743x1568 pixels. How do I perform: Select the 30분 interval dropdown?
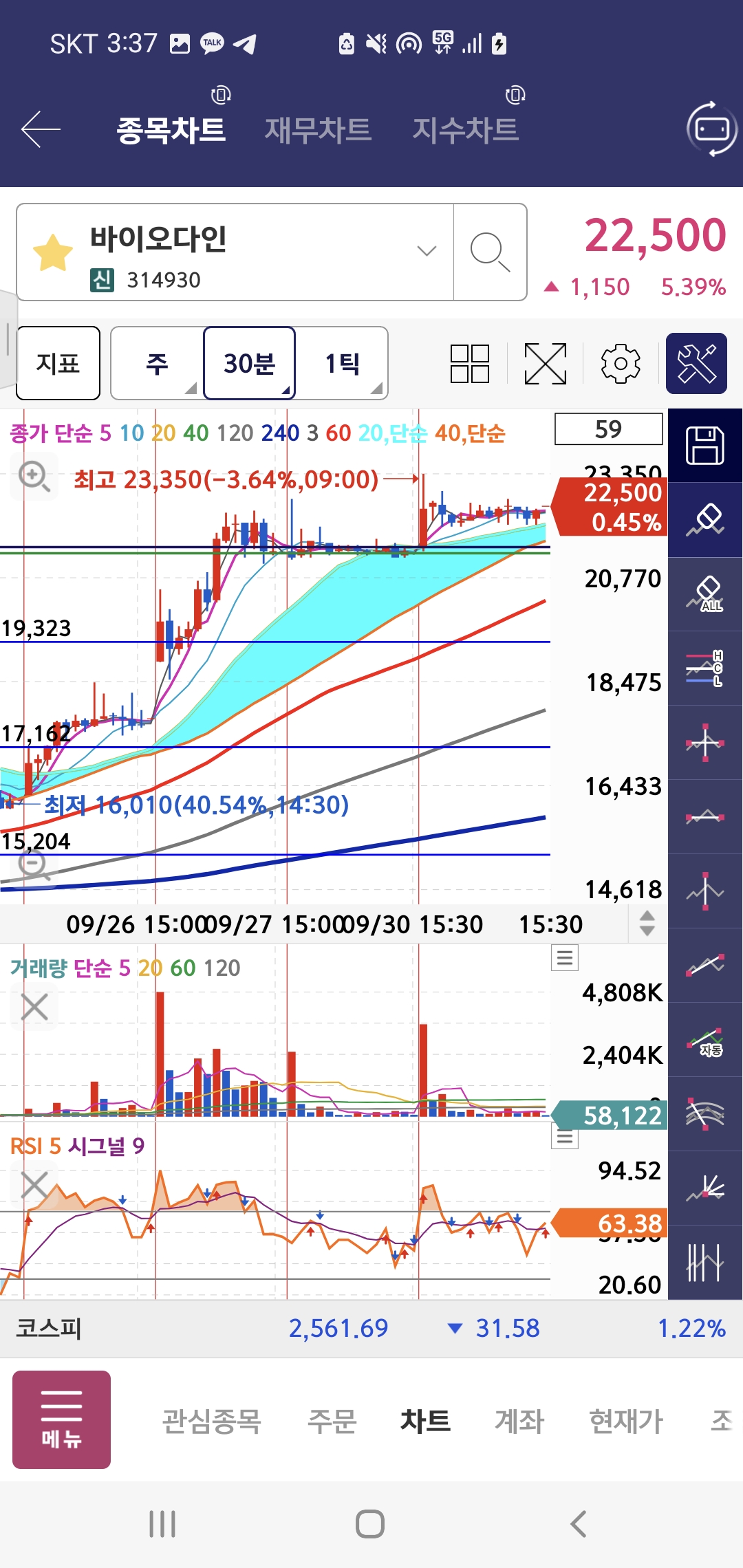pos(250,363)
